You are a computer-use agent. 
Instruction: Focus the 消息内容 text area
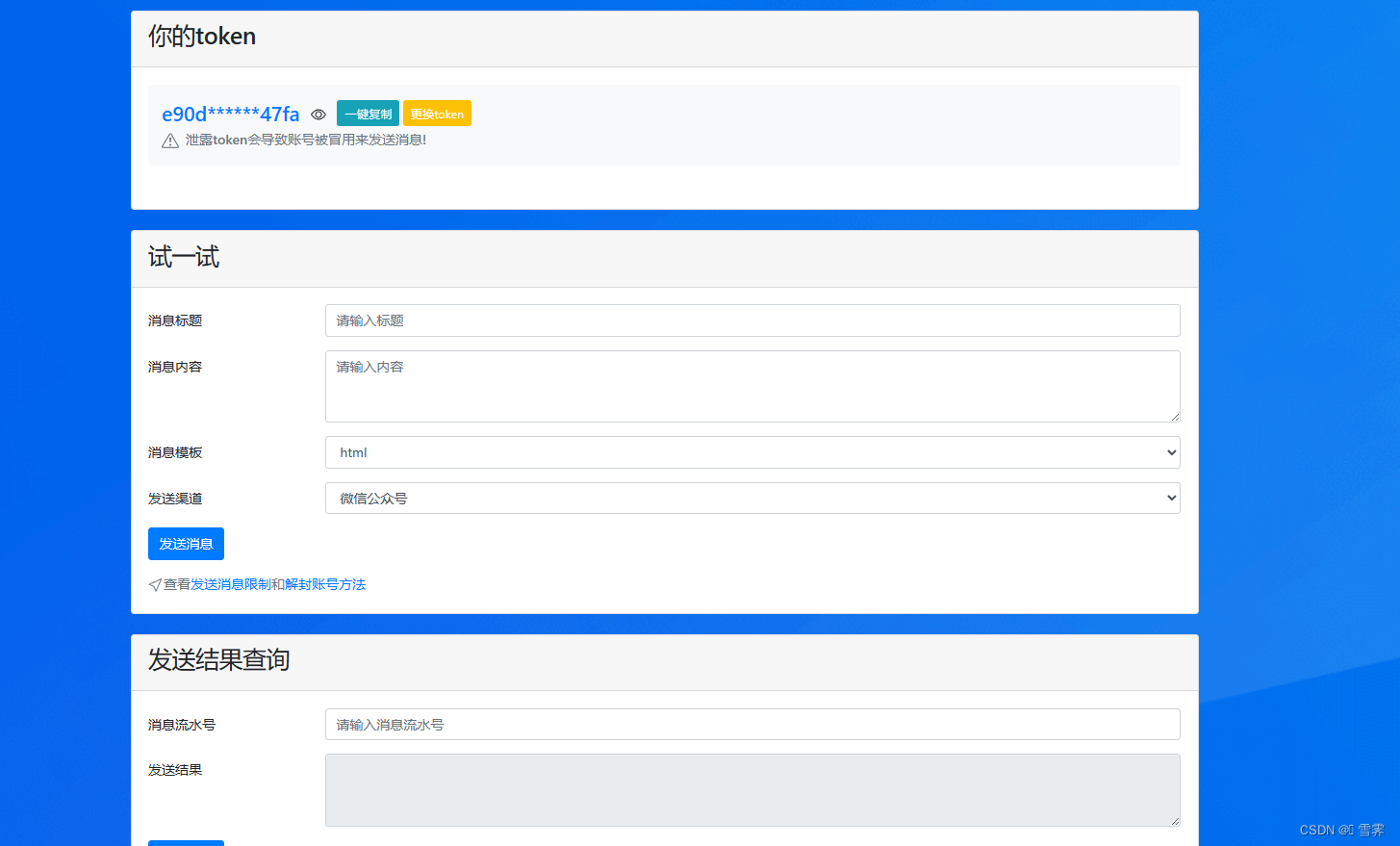pyautogui.click(x=752, y=386)
